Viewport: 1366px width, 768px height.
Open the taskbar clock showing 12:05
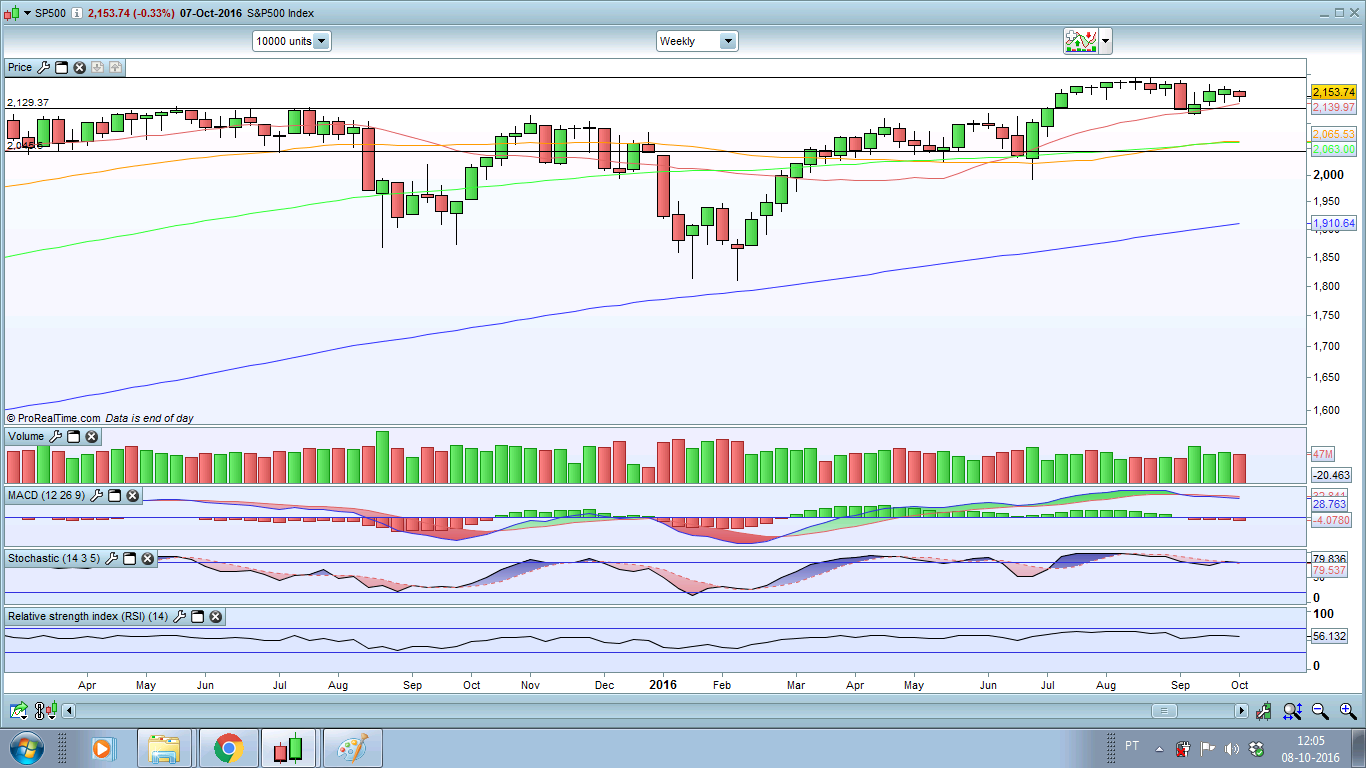click(x=1310, y=748)
